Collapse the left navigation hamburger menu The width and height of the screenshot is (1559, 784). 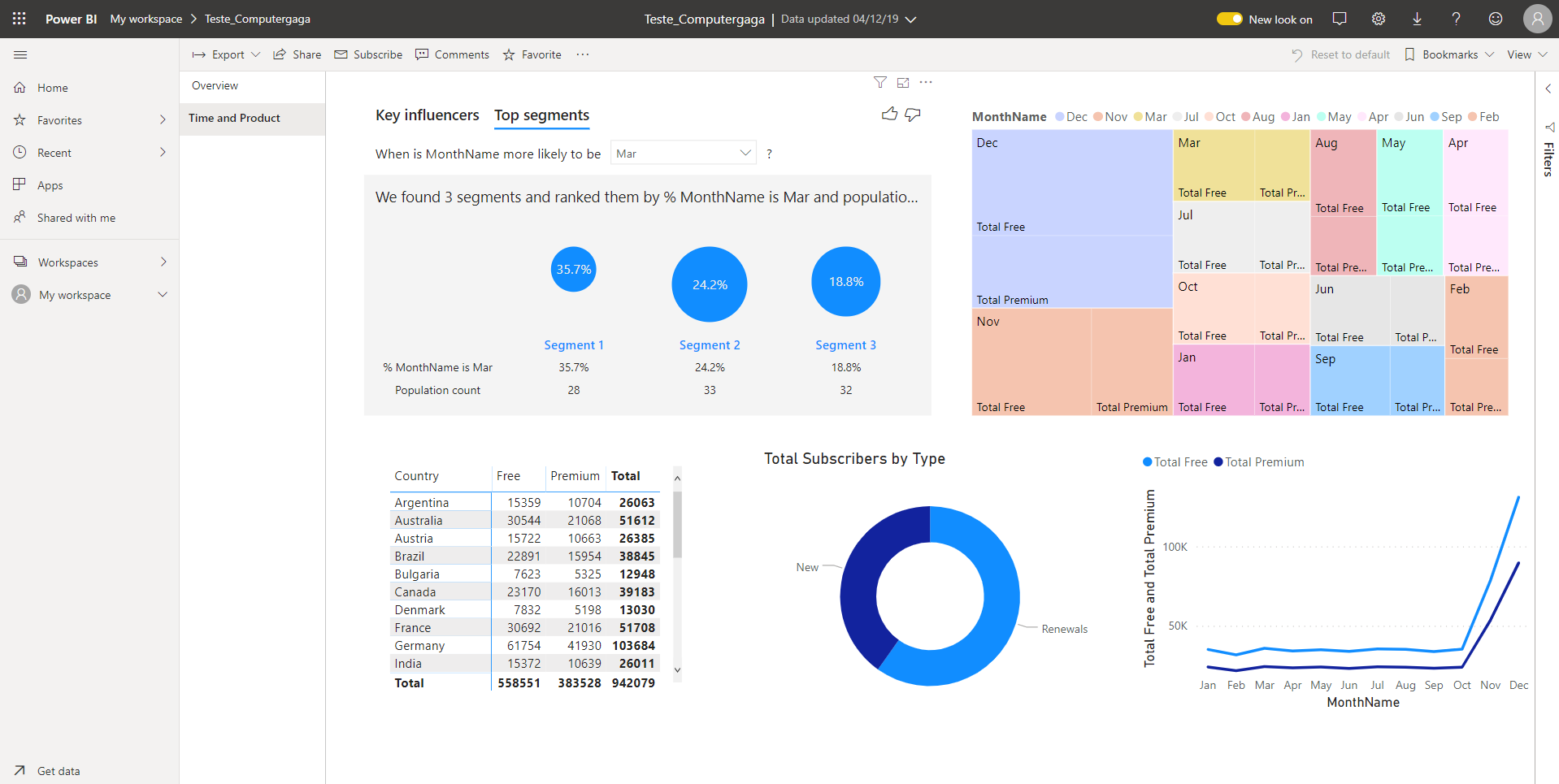click(x=20, y=54)
